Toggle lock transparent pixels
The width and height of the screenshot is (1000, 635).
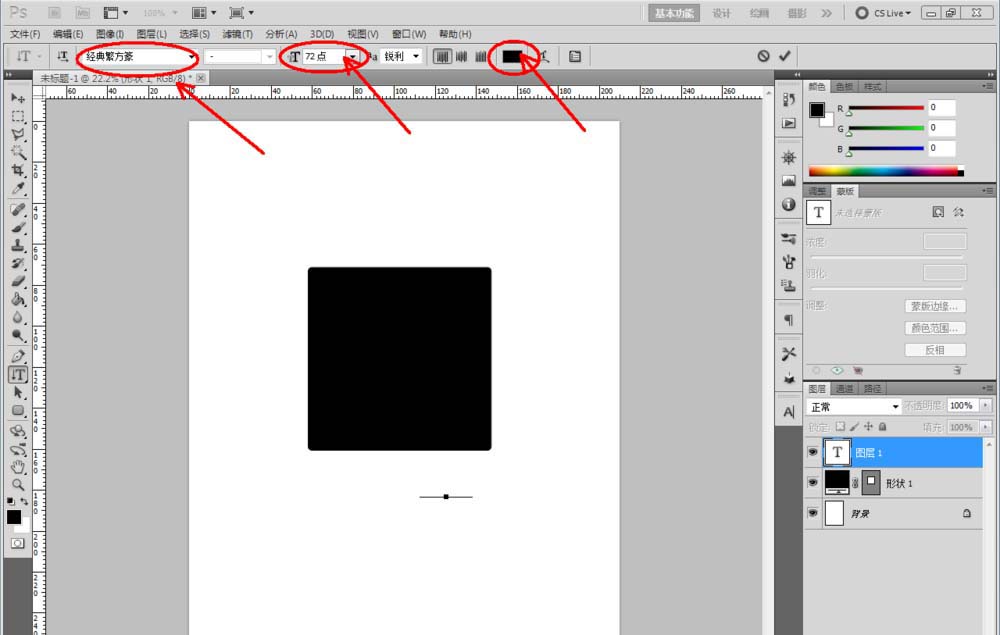[x=841, y=427]
